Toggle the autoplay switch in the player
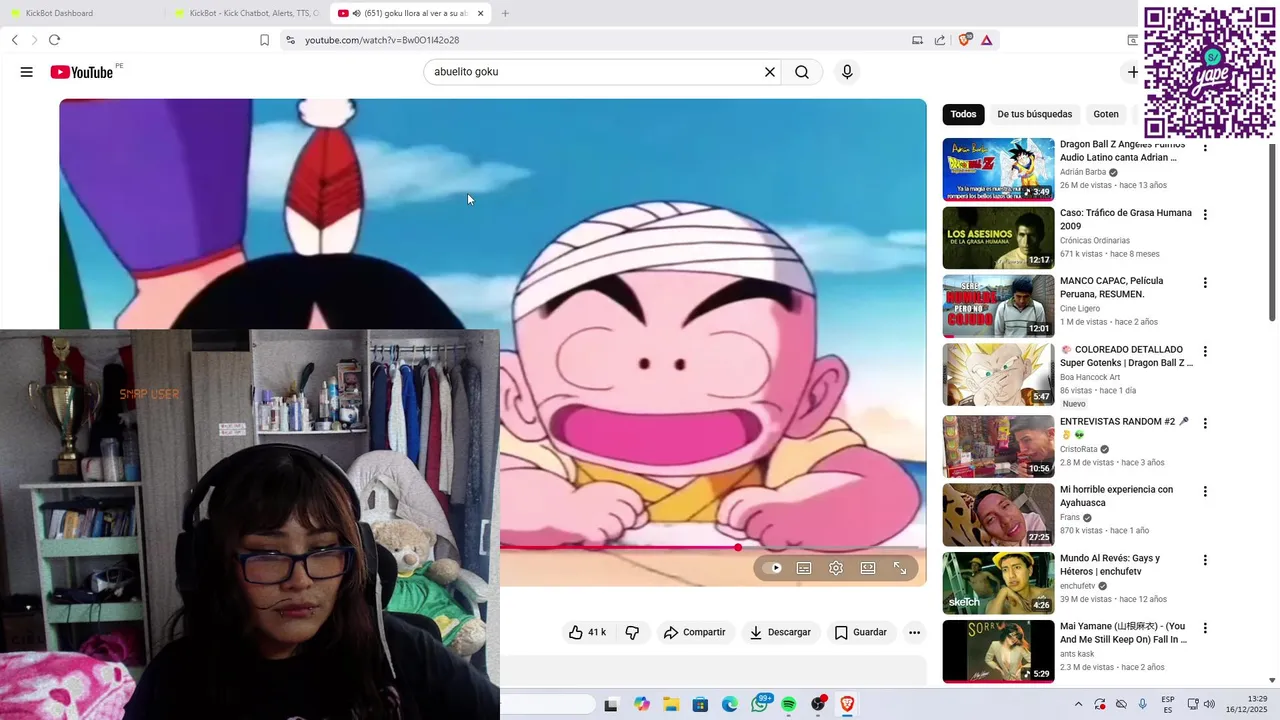The image size is (1280, 720). pyautogui.click(x=773, y=568)
